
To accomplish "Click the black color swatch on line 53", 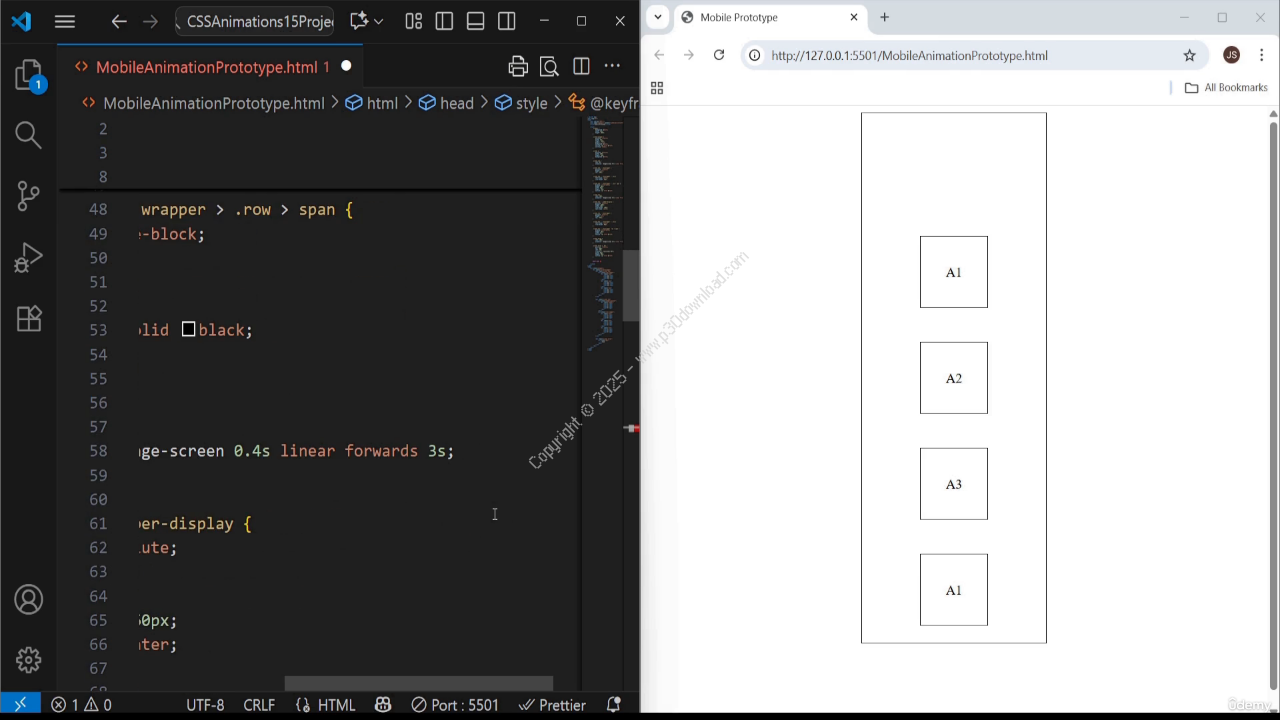I will click(188, 330).
